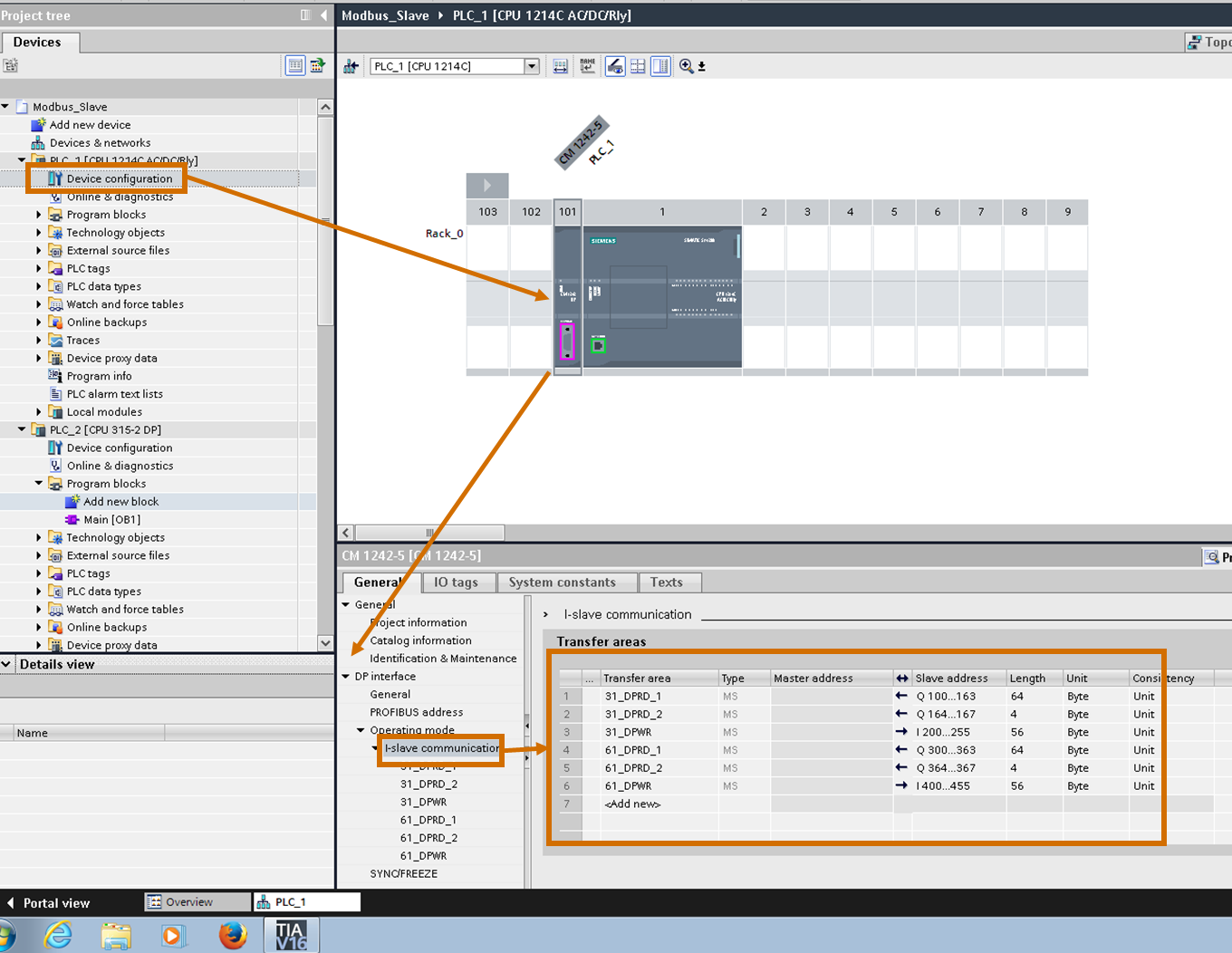Select 61_DPRD_2 in properties navigation tree
Screen dimensions: 1232x953
[x=428, y=838]
